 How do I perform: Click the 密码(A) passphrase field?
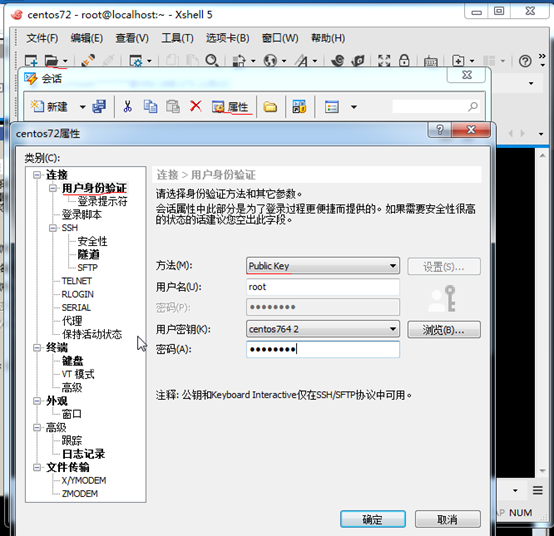pyautogui.click(x=323, y=349)
